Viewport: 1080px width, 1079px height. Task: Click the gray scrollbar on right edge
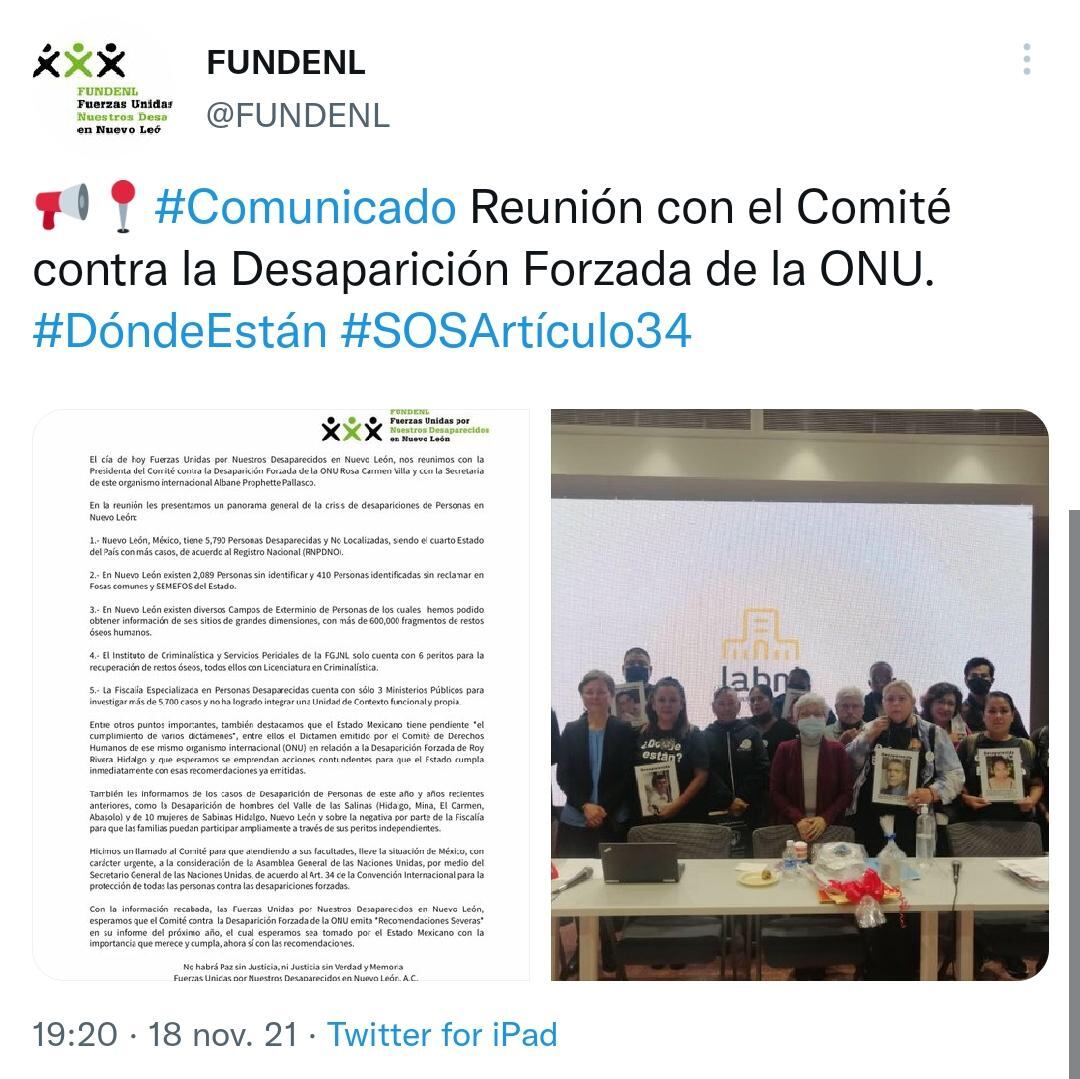[1074, 794]
